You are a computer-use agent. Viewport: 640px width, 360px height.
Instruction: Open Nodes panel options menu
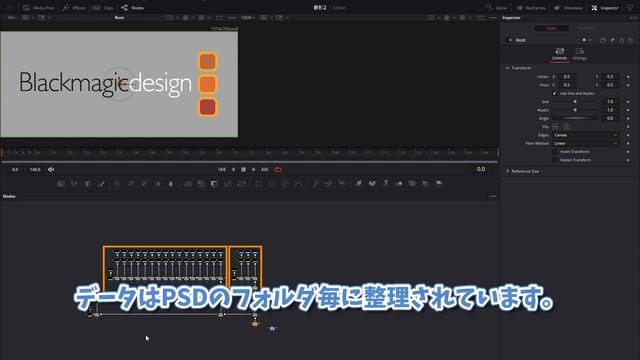tap(493, 196)
